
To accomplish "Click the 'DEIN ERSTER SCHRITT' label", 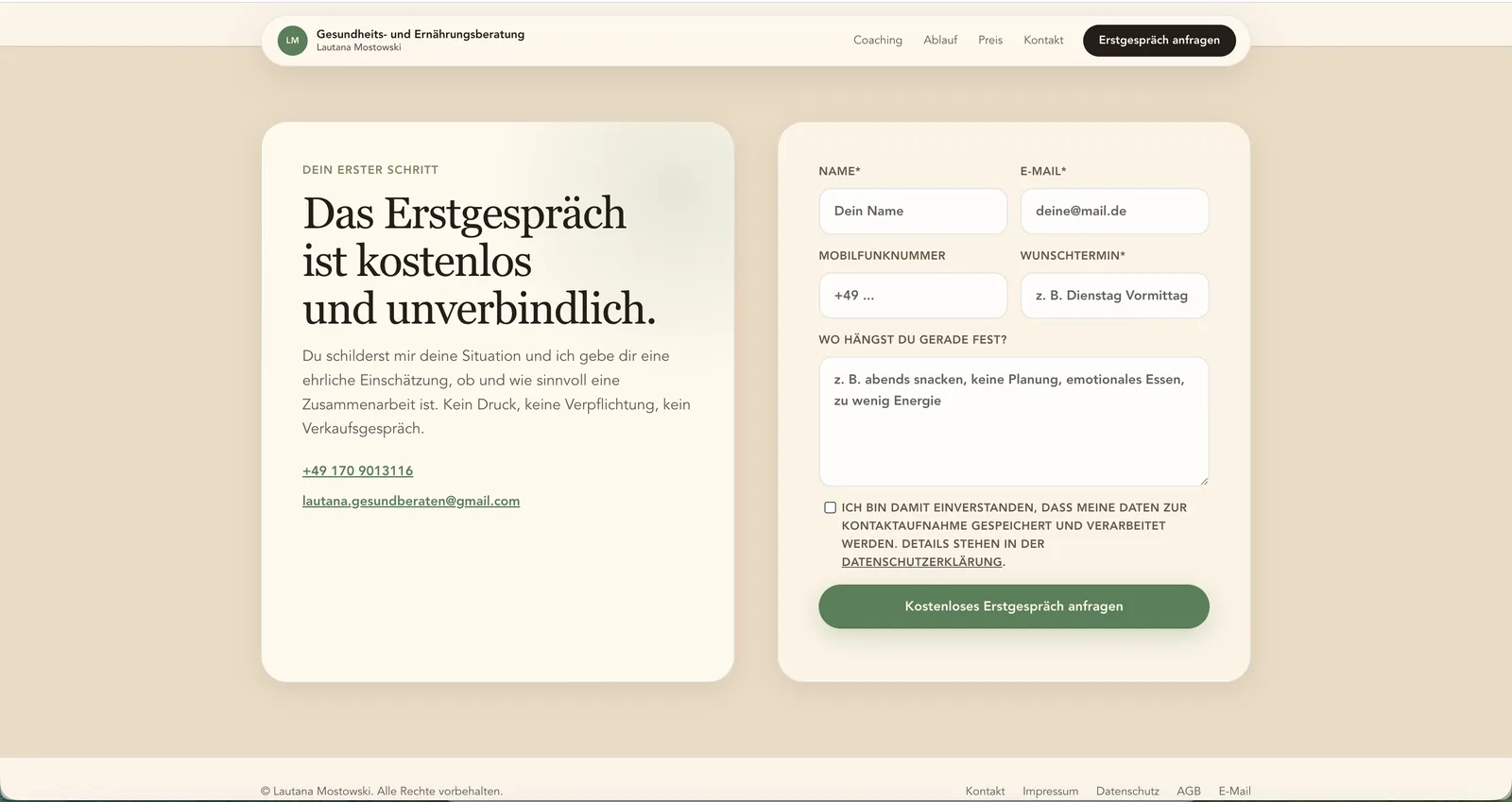I will [370, 170].
